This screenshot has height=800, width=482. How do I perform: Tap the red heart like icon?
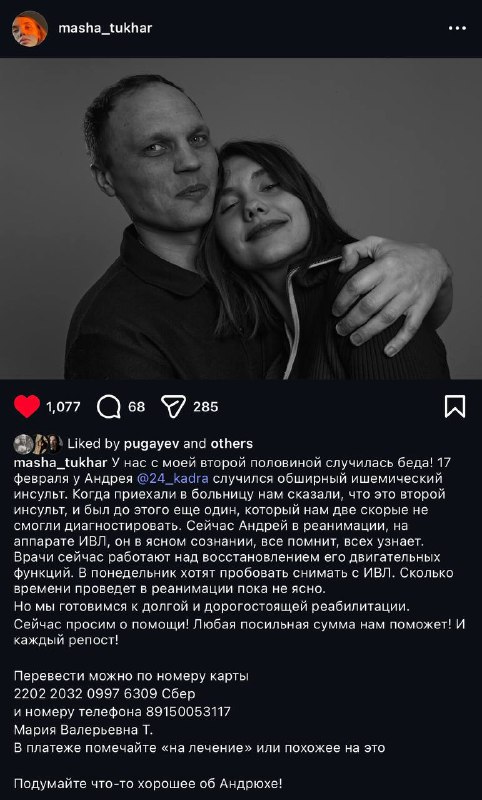click(x=27, y=407)
